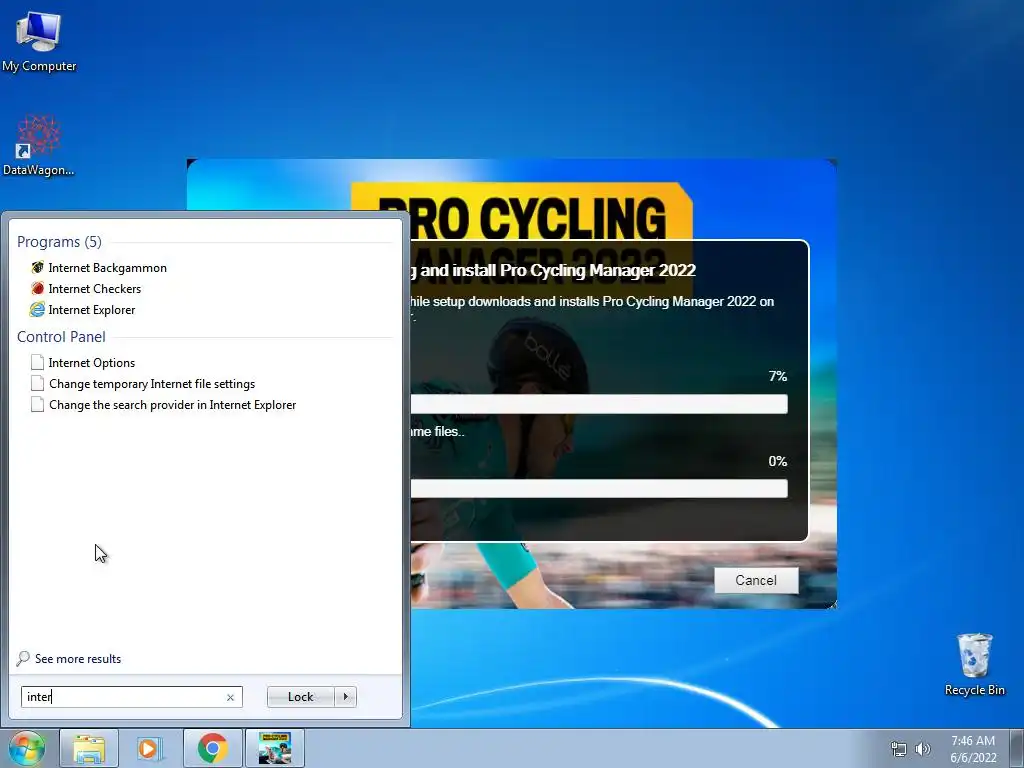Click the magnifier icon beside See more results
Image resolution: width=1024 pixels, height=768 pixels.
point(23,658)
